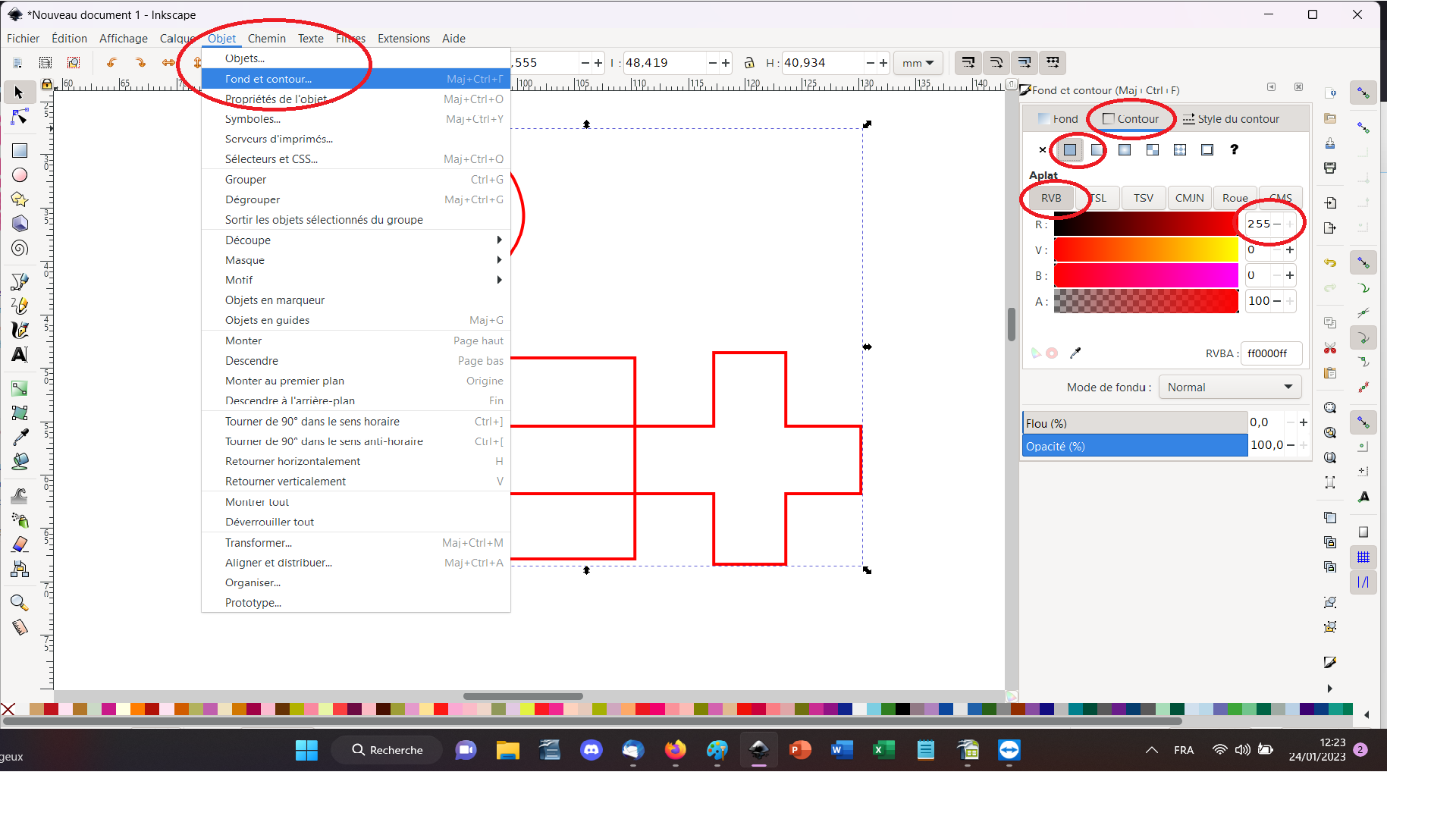The height and width of the screenshot is (819, 1456).
Task: Select the Spiral tool
Action: click(19, 248)
